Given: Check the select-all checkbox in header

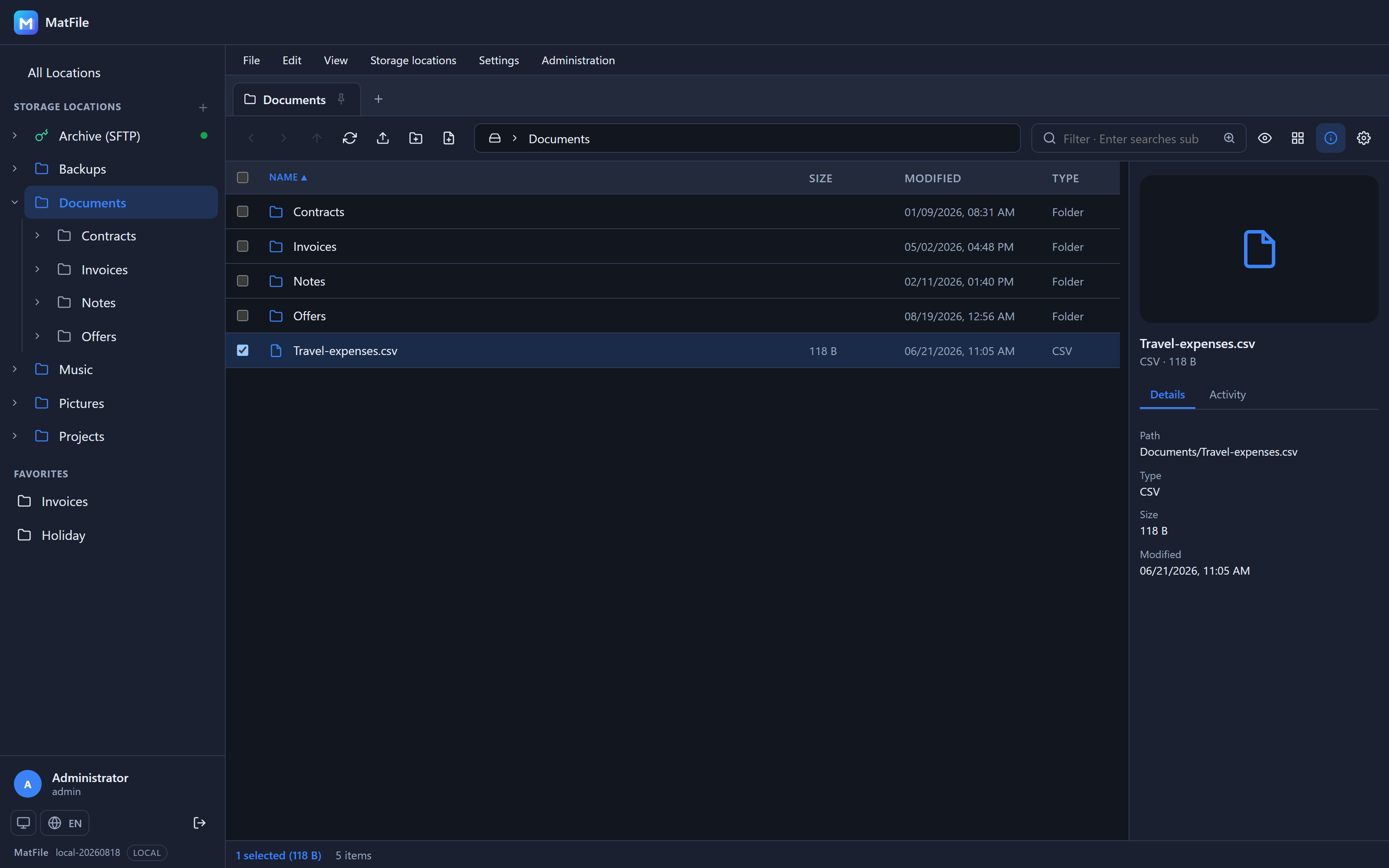Looking at the screenshot, I should pyautogui.click(x=243, y=178).
